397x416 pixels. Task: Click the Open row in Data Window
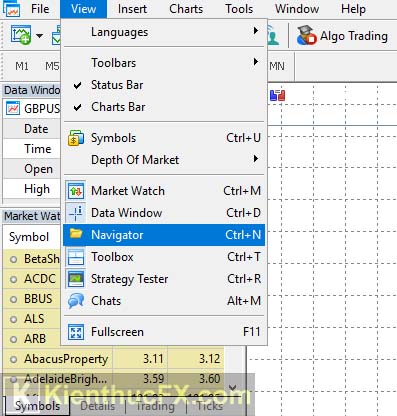[x=32, y=169]
